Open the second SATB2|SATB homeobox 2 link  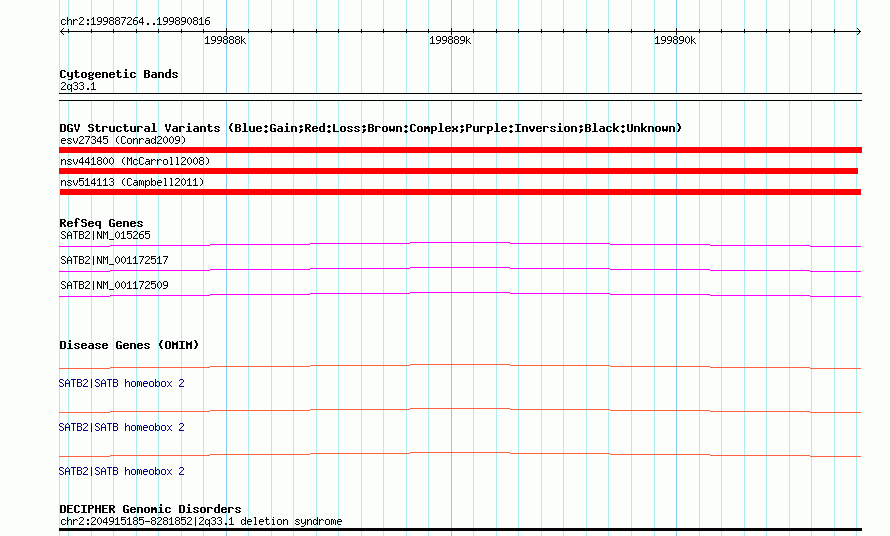(121, 427)
